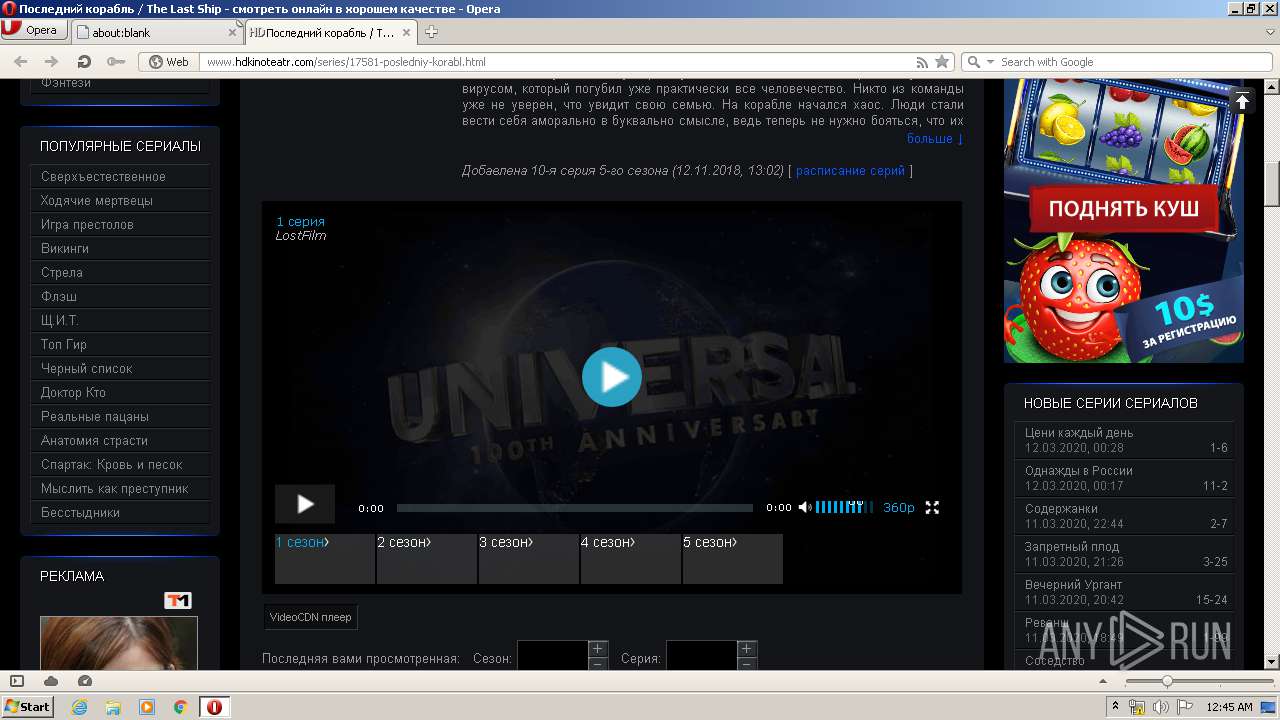Expand the 1 сезон episode list
Screen dimensions: 1280x720
[x=325, y=559]
